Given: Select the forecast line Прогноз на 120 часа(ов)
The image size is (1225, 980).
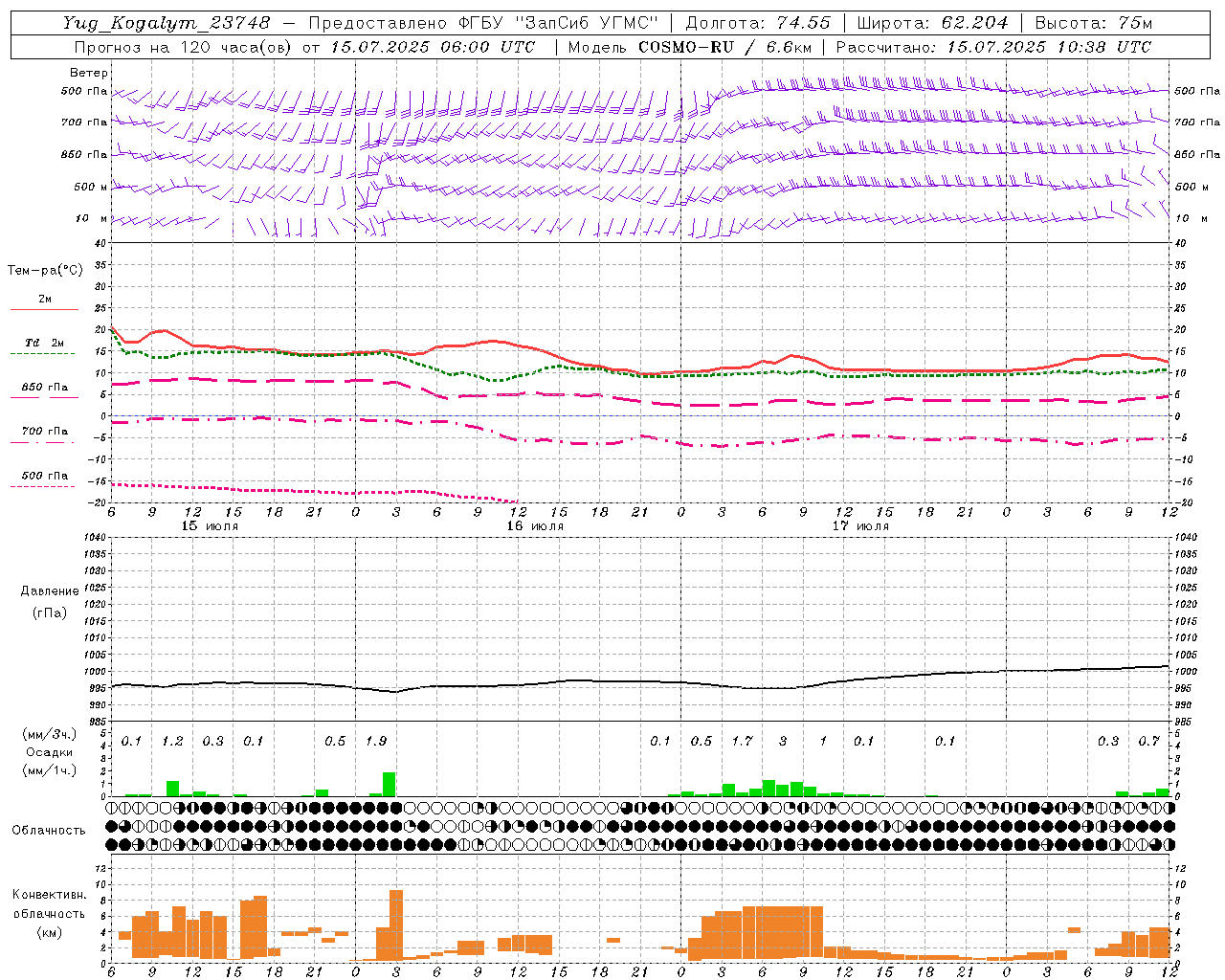Looking at the screenshot, I should [184, 47].
